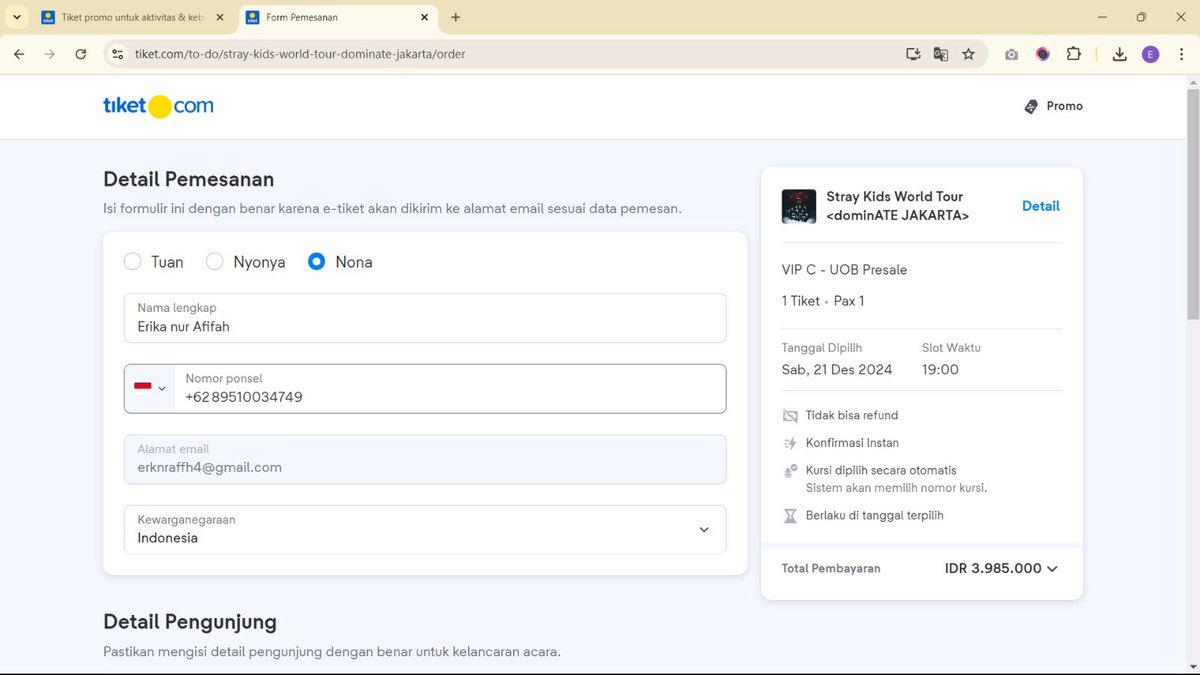Open the colorful circular lens extension
The image size is (1200, 675).
pos(1043,54)
